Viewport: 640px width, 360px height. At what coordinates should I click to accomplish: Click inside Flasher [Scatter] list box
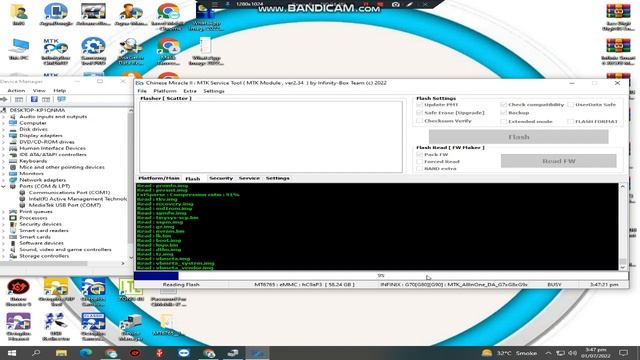point(271,137)
